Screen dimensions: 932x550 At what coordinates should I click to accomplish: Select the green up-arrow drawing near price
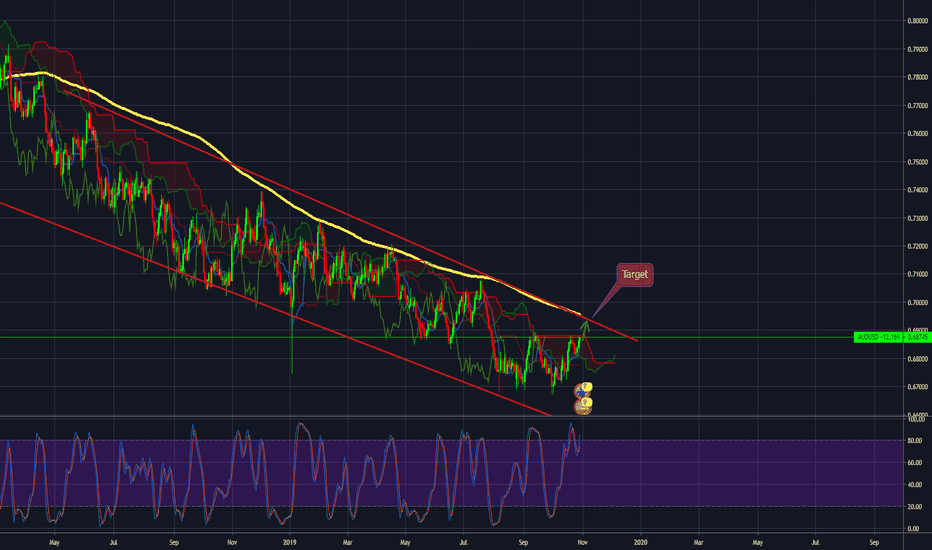click(585, 328)
